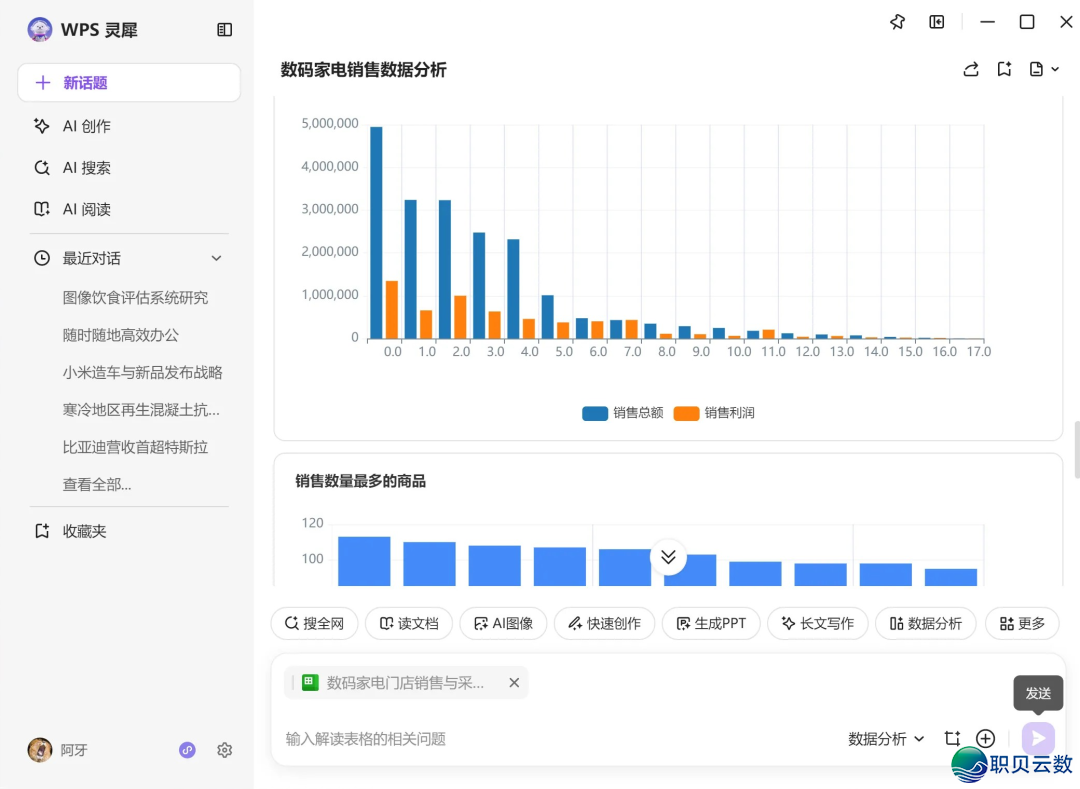Collapse the left sidebar panel
The height and width of the screenshot is (789, 1080).
pos(224,30)
